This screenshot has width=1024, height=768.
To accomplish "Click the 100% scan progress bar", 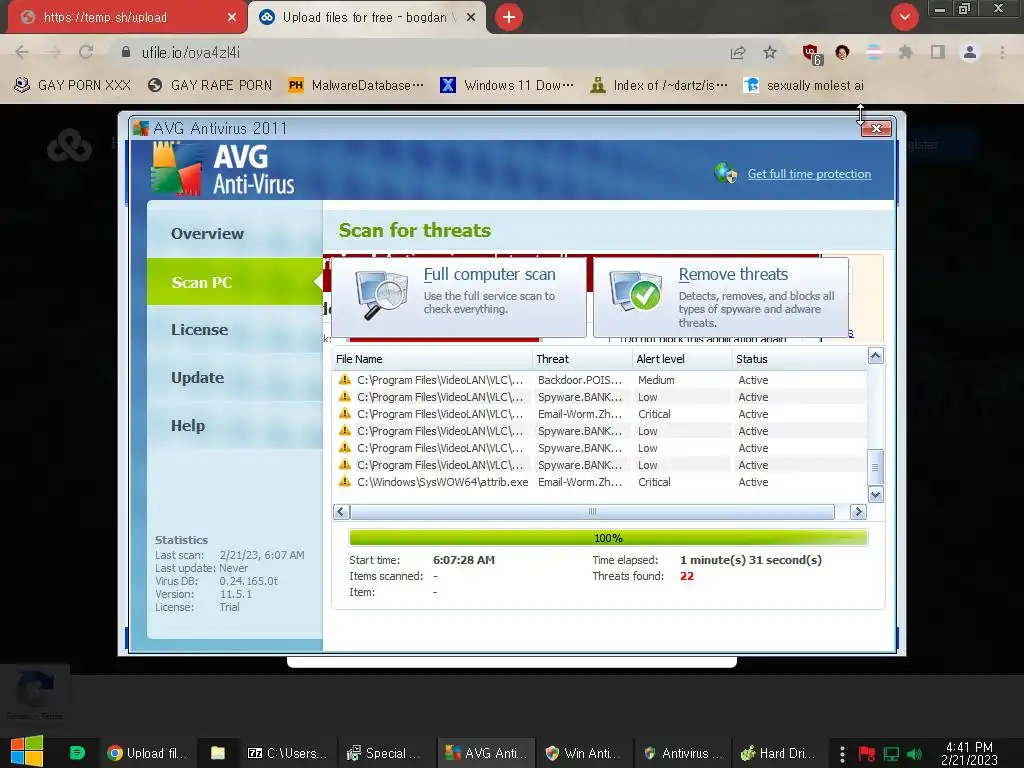I will (x=608, y=537).
